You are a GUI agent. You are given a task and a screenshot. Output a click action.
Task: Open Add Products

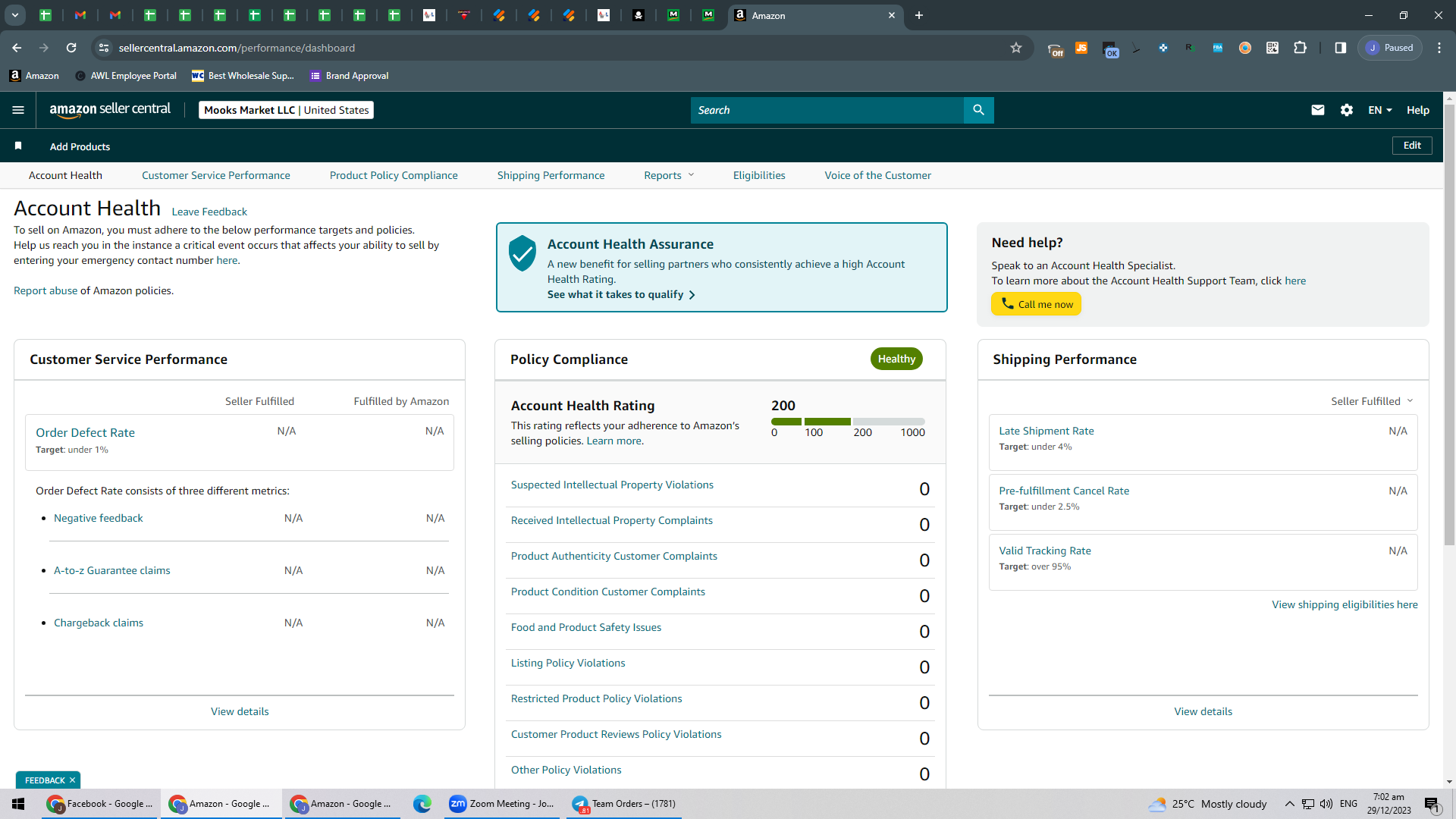[x=80, y=146]
